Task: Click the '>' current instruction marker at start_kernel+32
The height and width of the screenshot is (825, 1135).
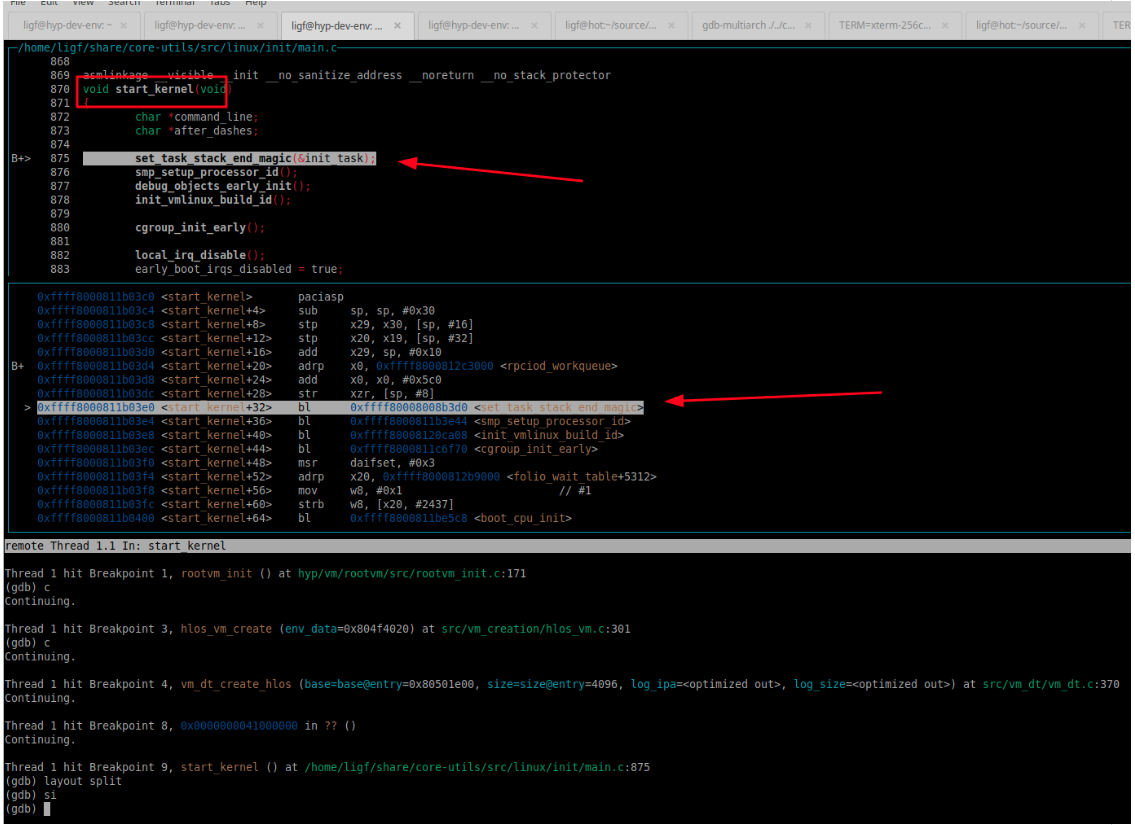Action: click(x=28, y=408)
